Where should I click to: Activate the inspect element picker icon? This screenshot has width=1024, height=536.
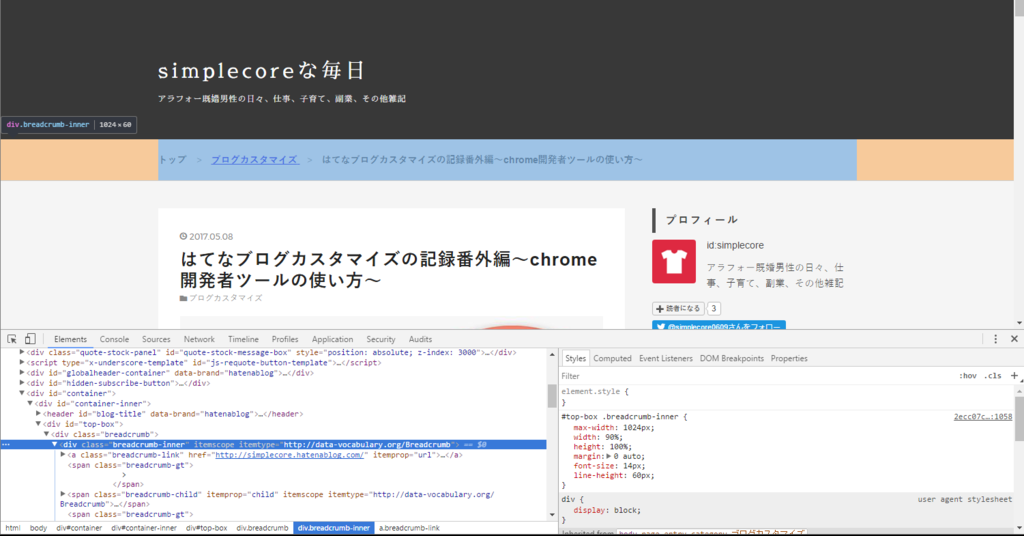(12, 339)
